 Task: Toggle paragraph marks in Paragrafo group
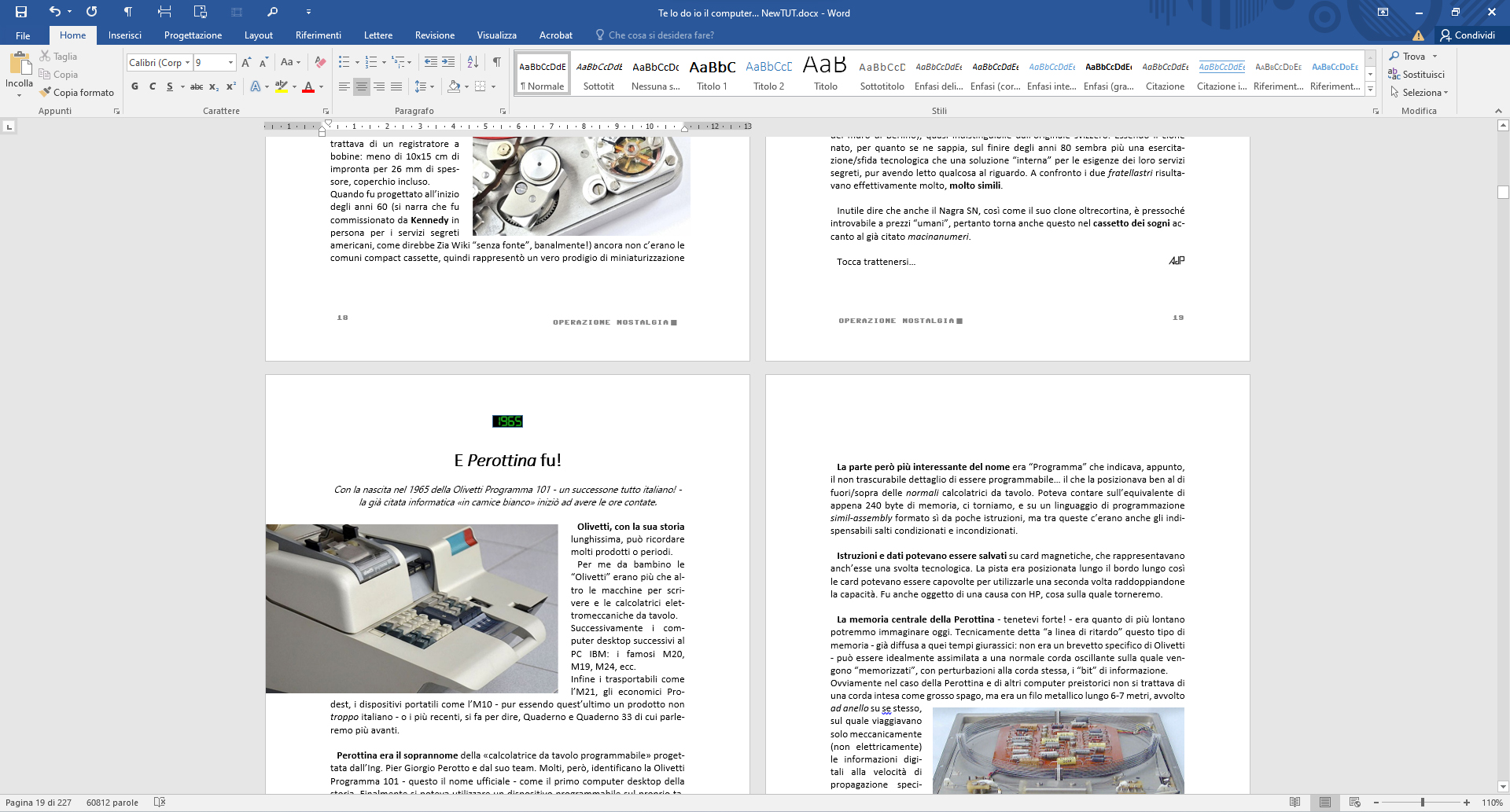tap(497, 62)
